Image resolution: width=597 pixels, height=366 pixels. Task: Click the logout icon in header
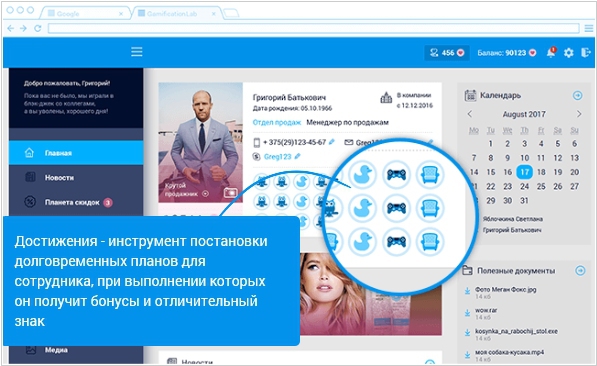coord(586,52)
